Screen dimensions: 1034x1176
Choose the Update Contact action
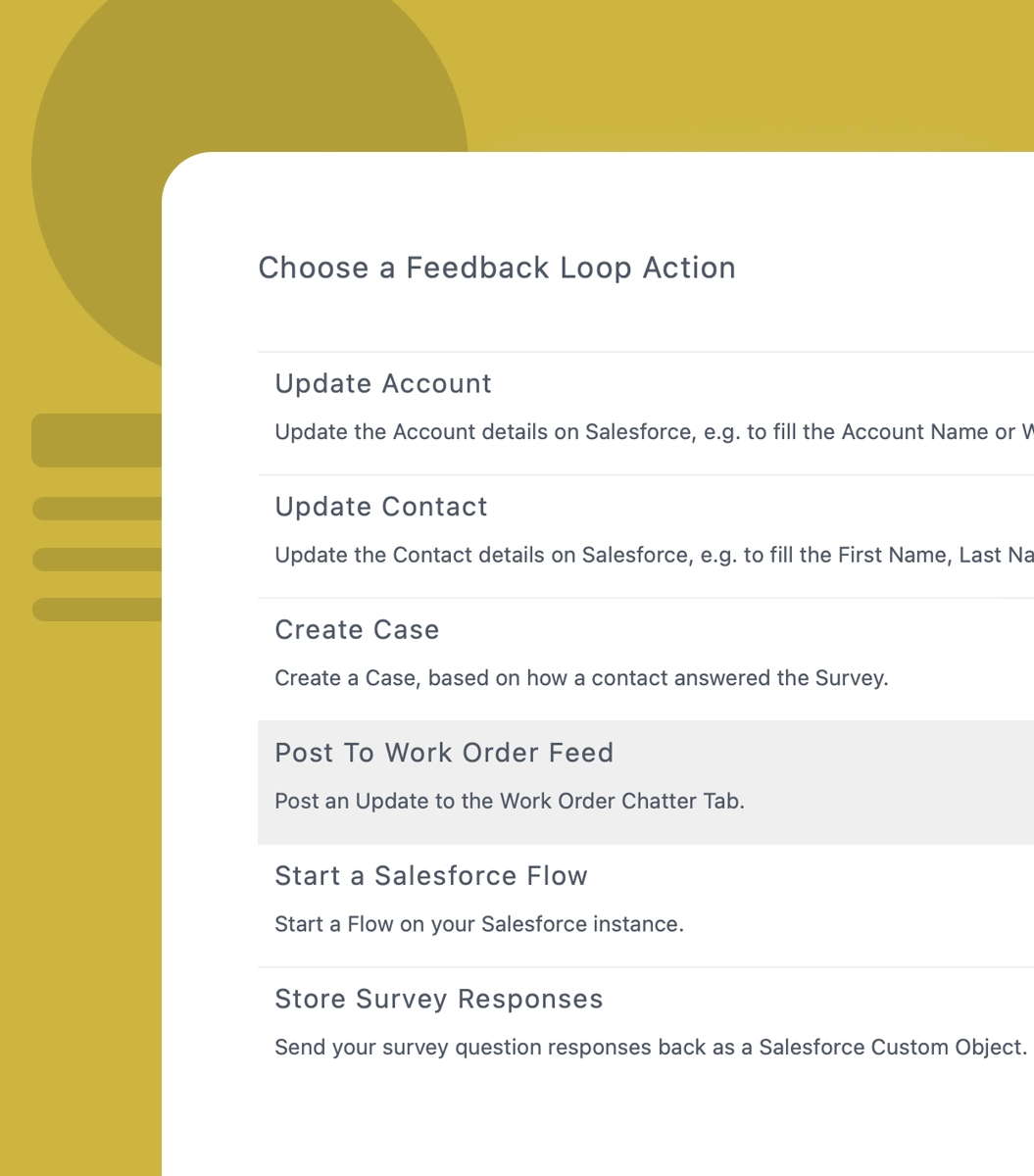click(x=381, y=507)
